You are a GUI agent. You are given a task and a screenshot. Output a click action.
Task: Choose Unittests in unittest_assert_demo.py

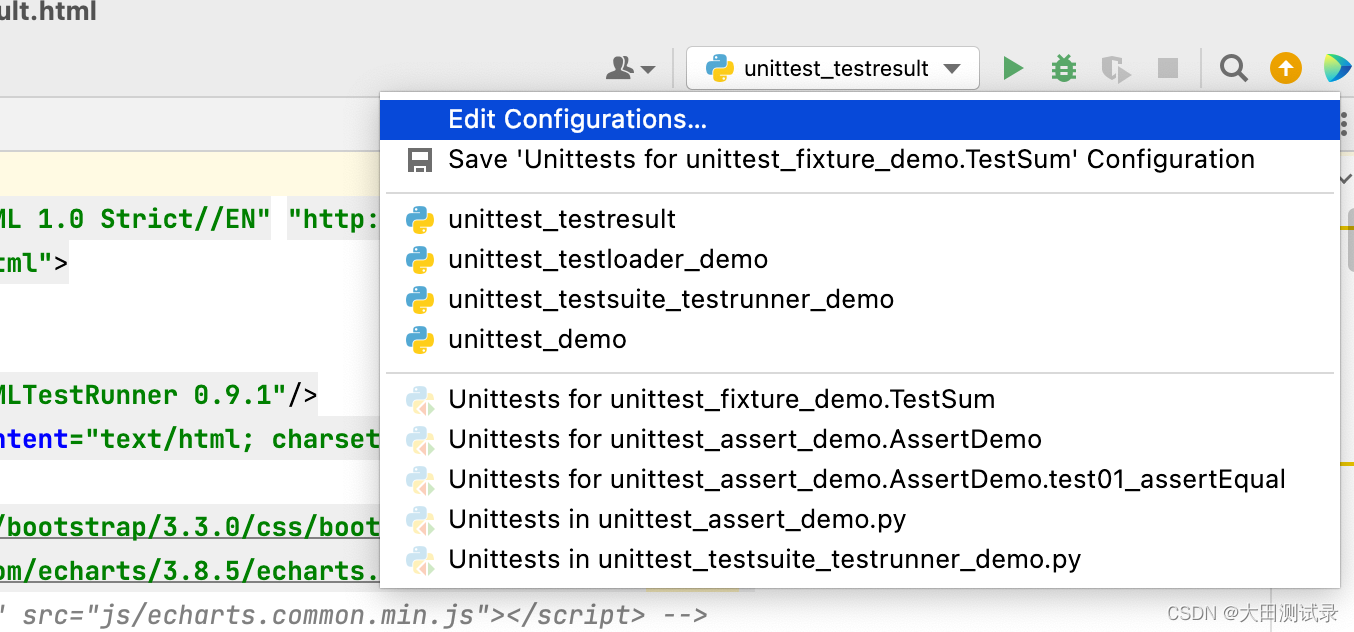(677, 520)
